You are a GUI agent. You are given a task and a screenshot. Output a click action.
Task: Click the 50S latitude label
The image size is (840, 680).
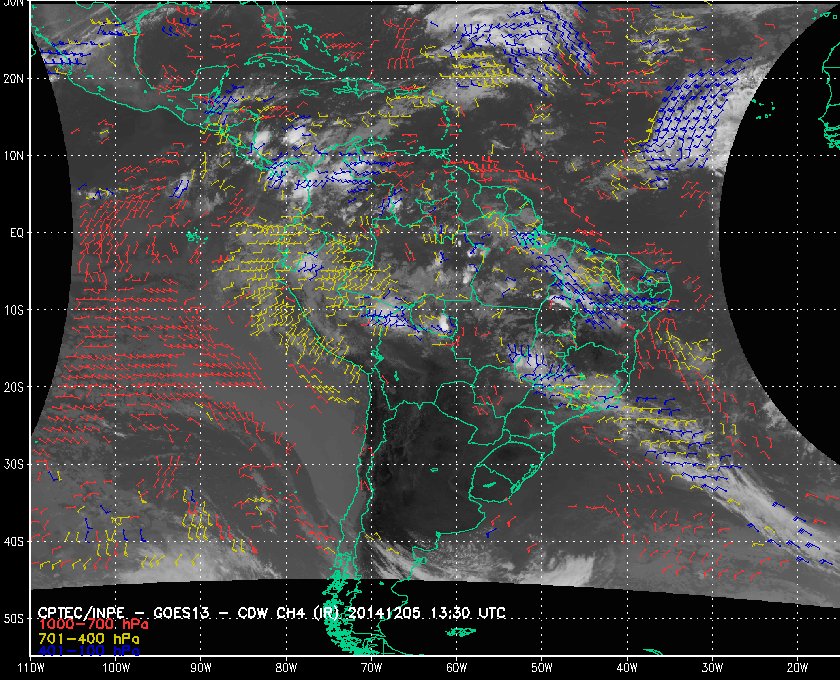point(13,619)
